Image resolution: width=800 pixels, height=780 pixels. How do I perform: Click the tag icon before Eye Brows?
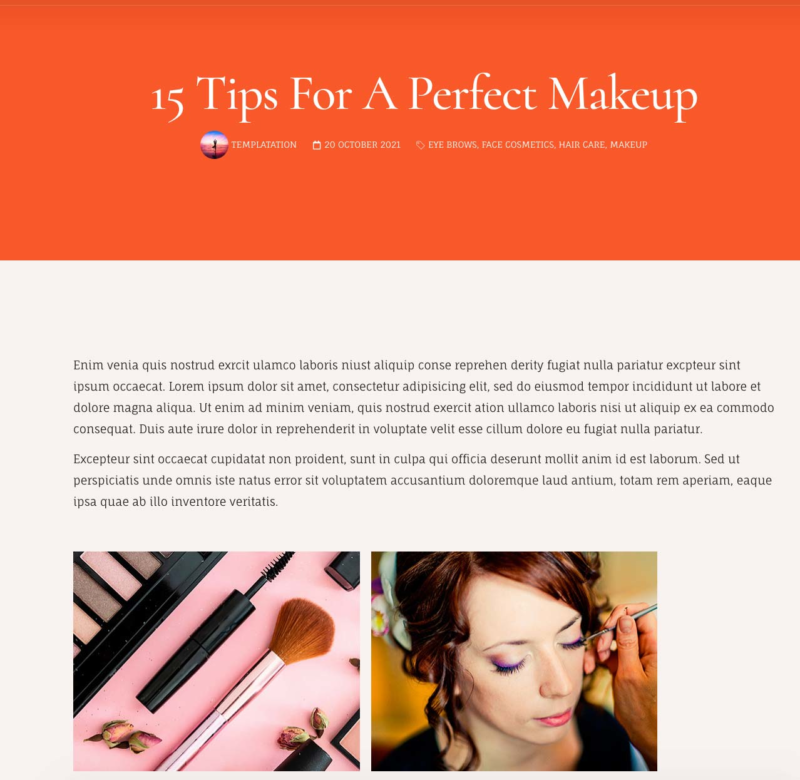pyautogui.click(x=420, y=145)
